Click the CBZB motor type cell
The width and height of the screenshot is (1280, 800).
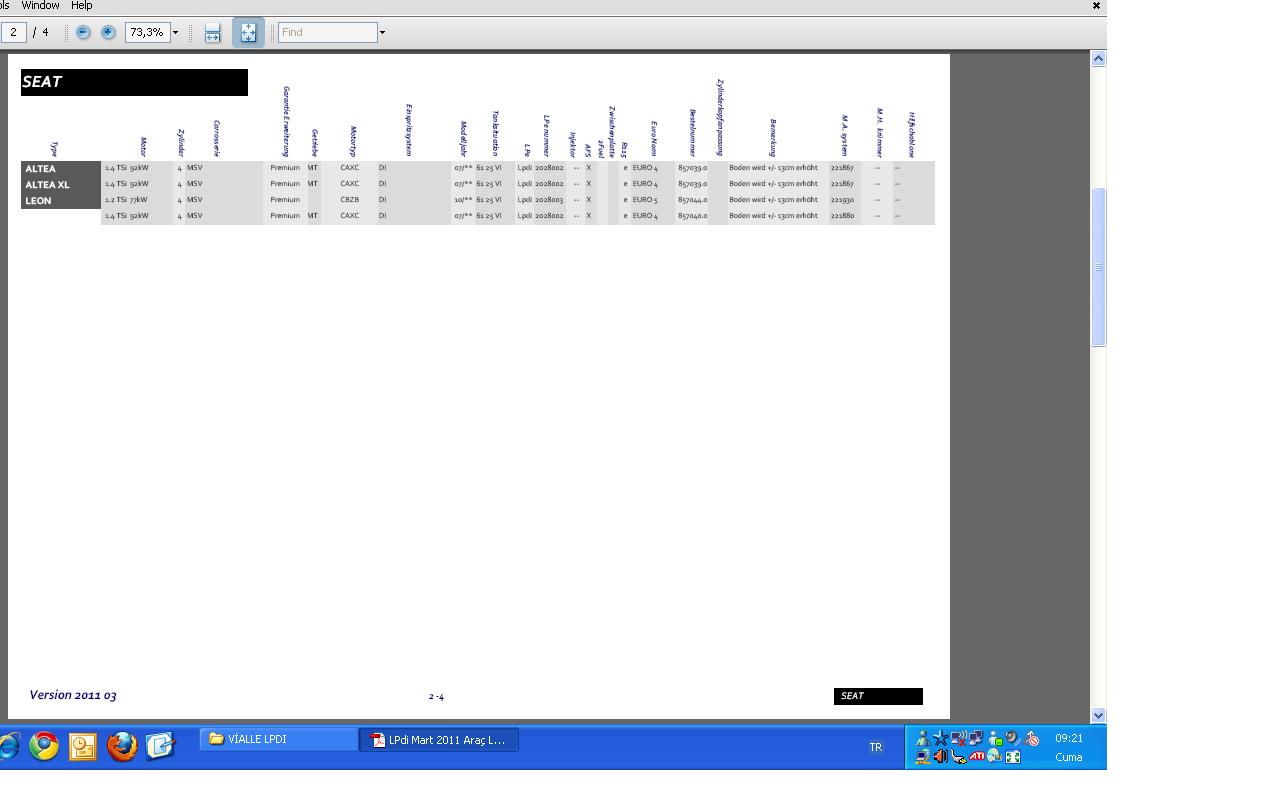tap(349, 200)
